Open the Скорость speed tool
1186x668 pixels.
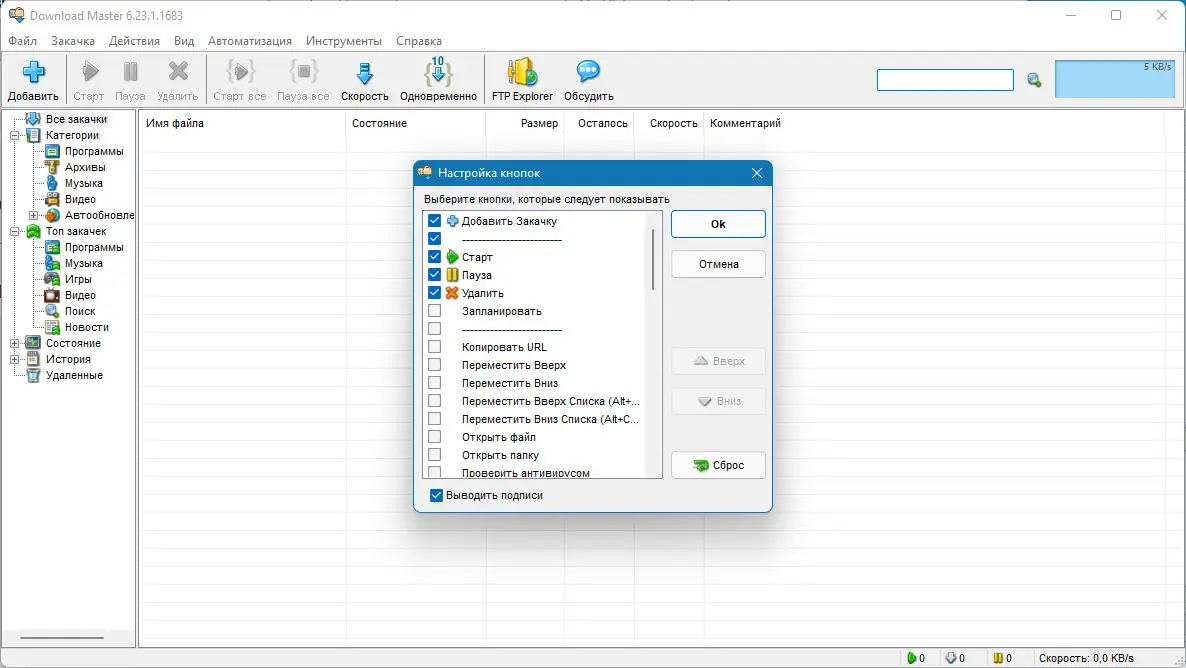click(x=365, y=79)
